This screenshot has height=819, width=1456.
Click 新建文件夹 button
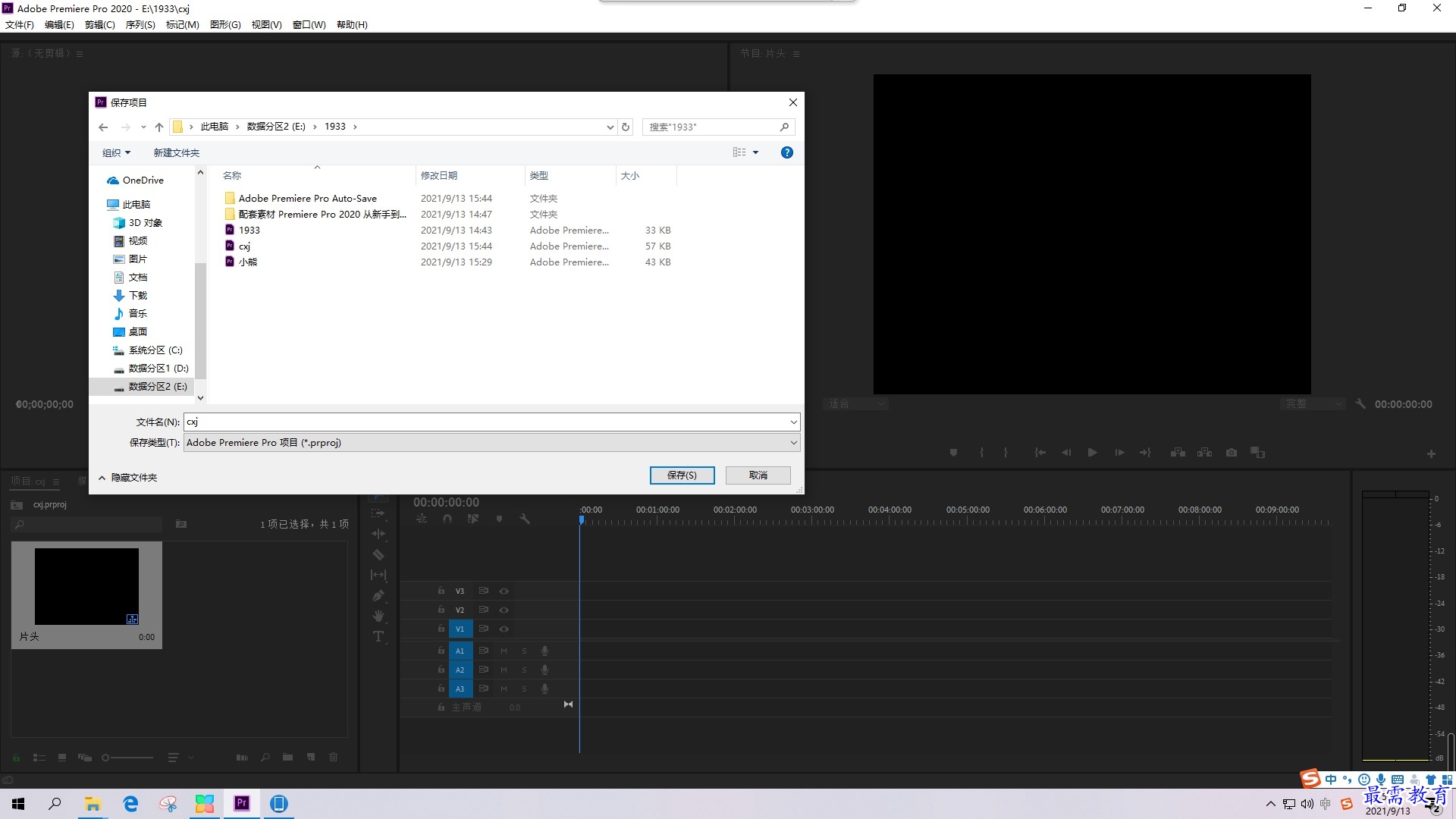pyautogui.click(x=177, y=152)
